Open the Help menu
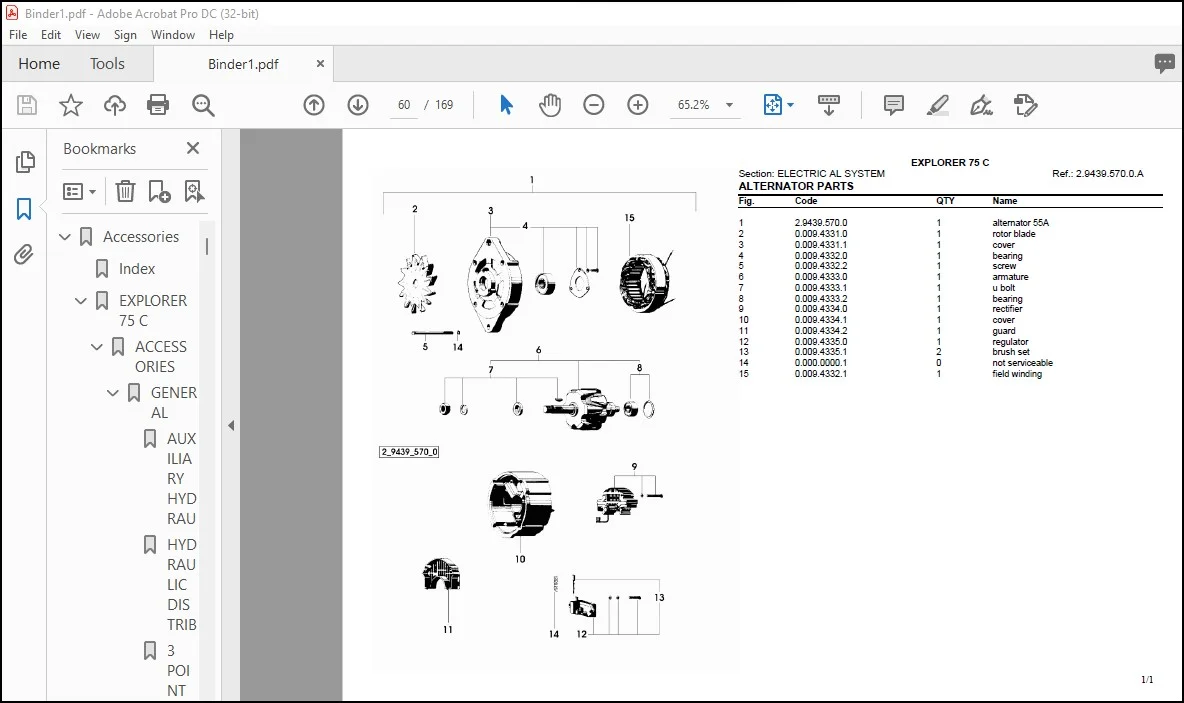The image size is (1184, 703). 221,35
